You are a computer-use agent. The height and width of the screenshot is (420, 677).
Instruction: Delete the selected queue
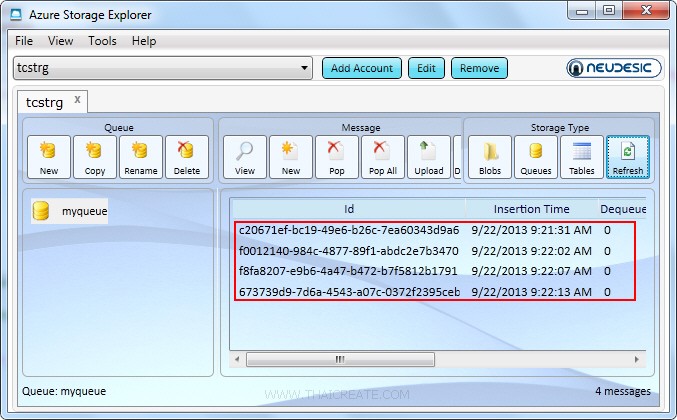[x=187, y=157]
